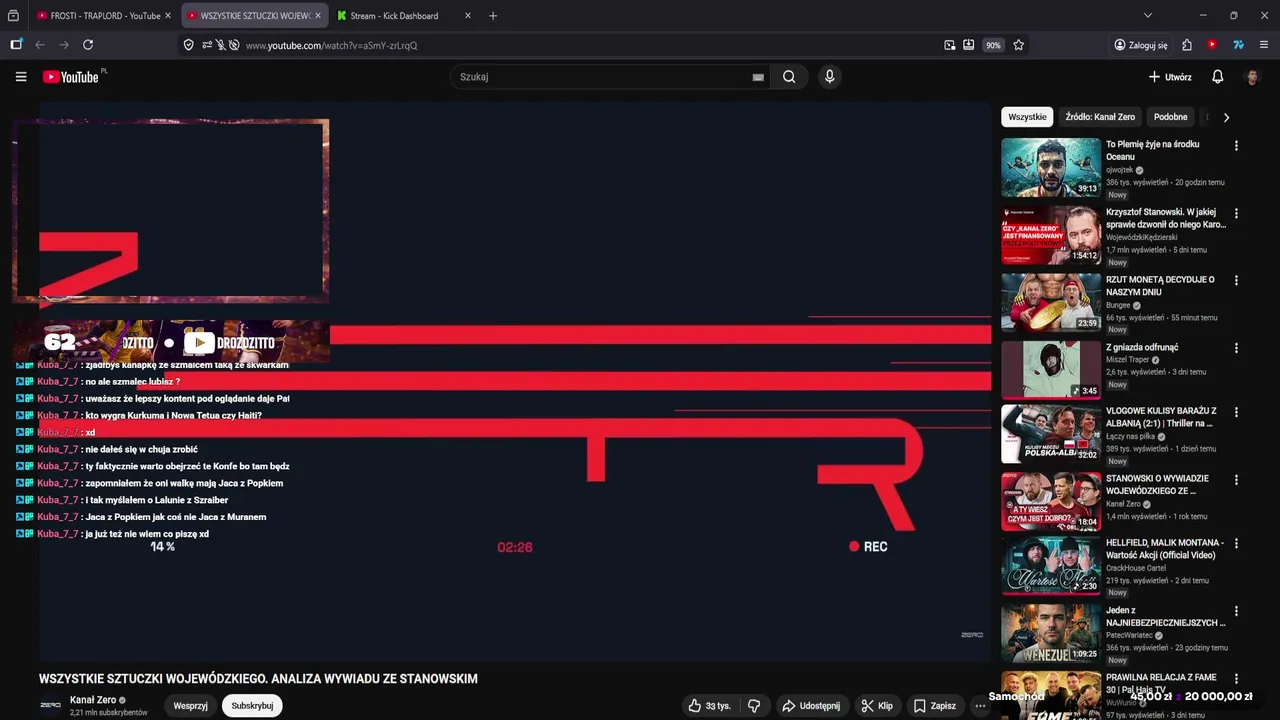Open thumbnail 'To Plemię żyje na środku Oceanu'
This screenshot has height=720, width=1280.
point(1051,167)
